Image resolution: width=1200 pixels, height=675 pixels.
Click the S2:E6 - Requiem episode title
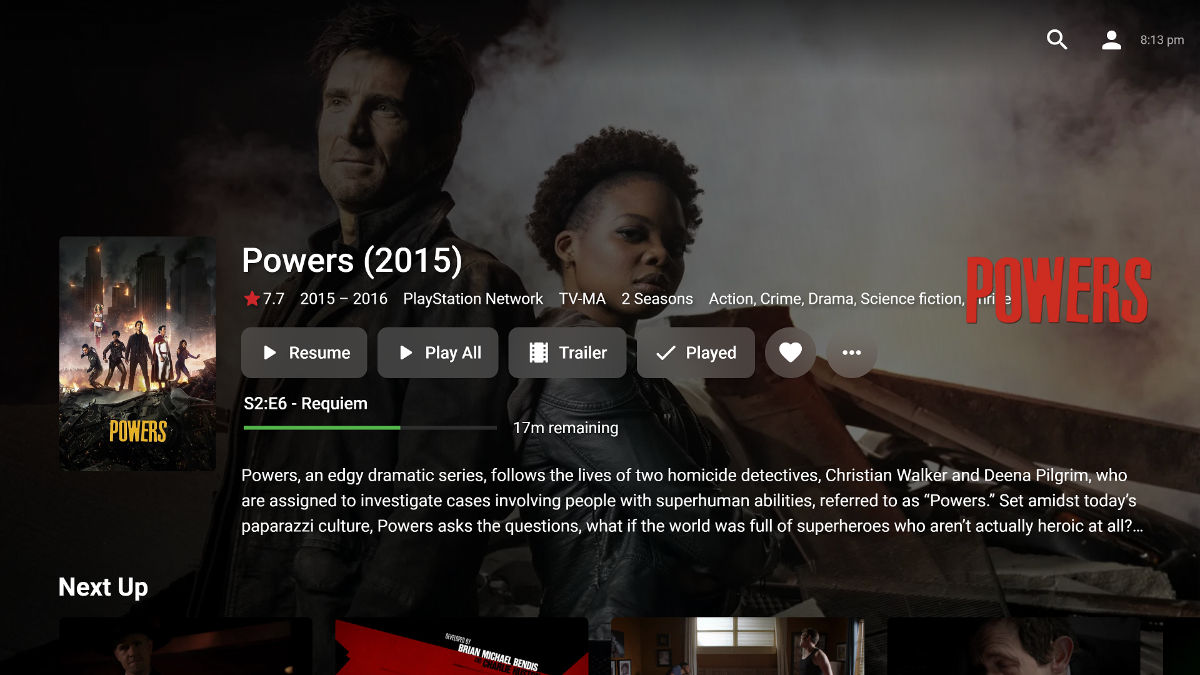tap(306, 404)
